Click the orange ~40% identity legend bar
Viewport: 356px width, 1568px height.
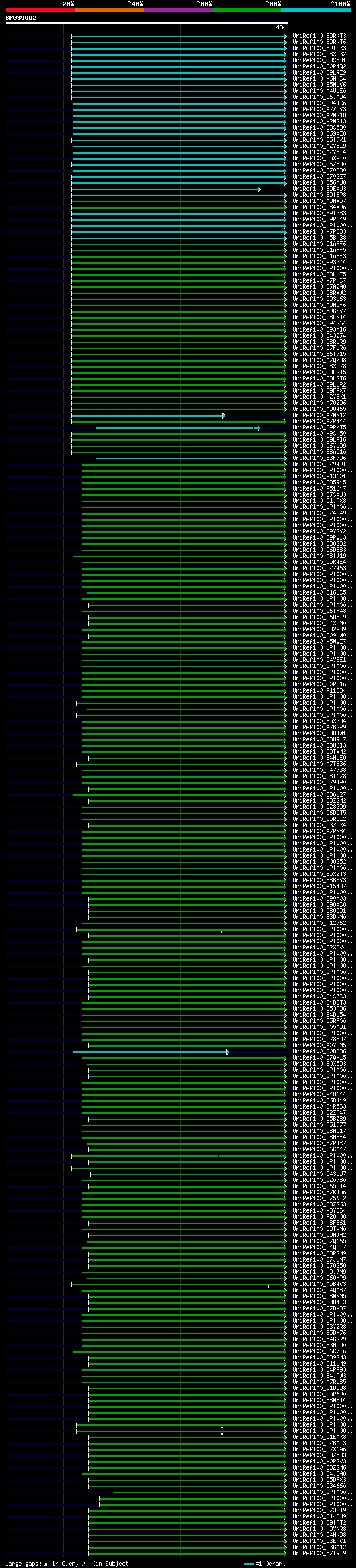tap(109, 10)
